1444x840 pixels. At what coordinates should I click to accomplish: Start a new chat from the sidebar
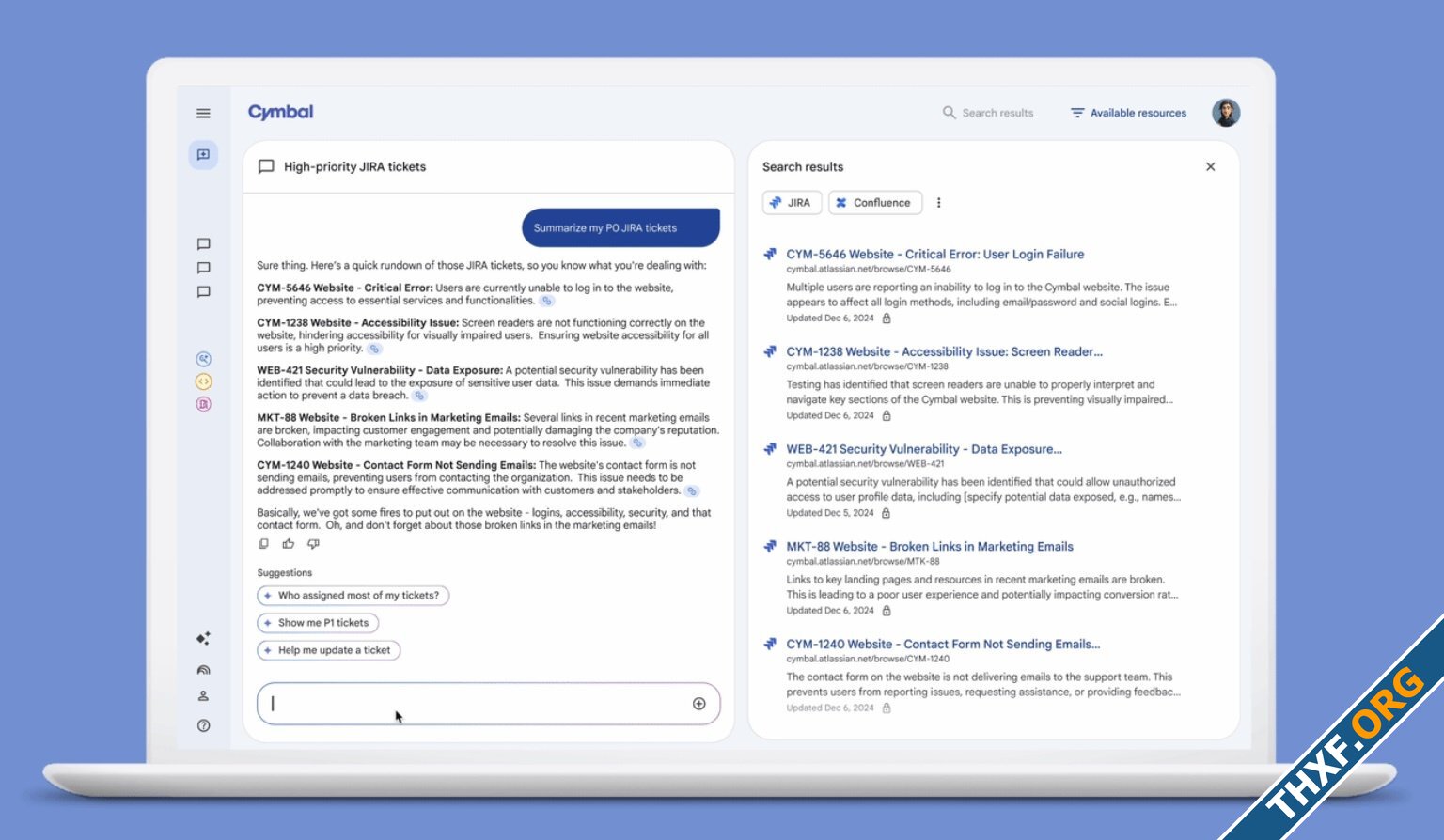203,155
